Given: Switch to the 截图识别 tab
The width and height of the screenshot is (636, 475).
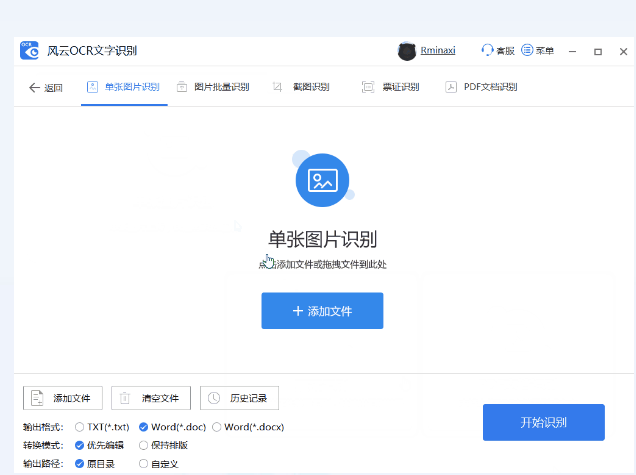Looking at the screenshot, I should pos(301,87).
